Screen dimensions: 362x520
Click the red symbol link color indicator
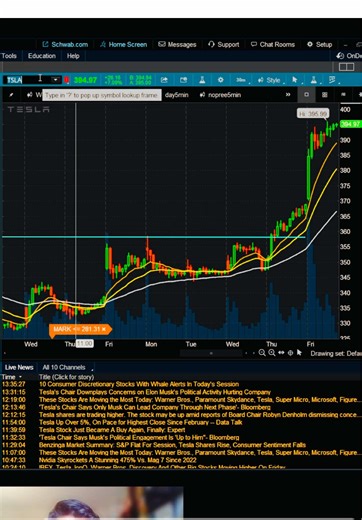pos(66,80)
